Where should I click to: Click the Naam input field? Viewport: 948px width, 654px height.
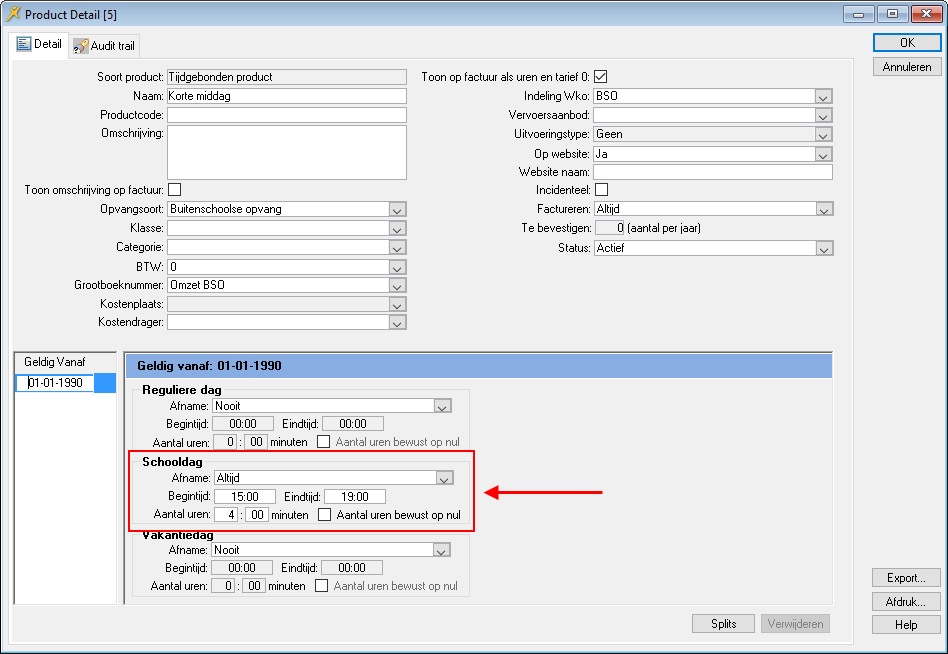[x=286, y=96]
